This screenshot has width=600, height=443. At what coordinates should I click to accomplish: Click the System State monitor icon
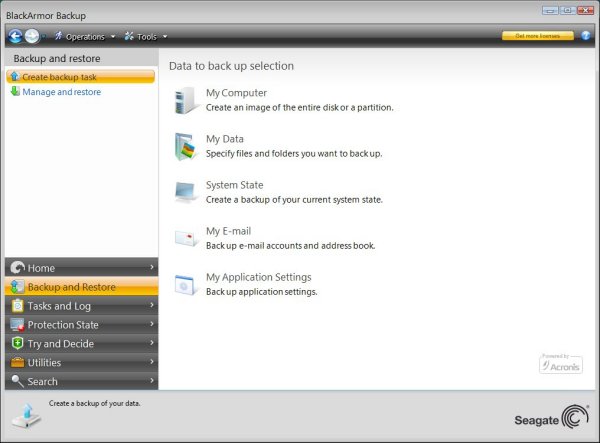pos(186,192)
